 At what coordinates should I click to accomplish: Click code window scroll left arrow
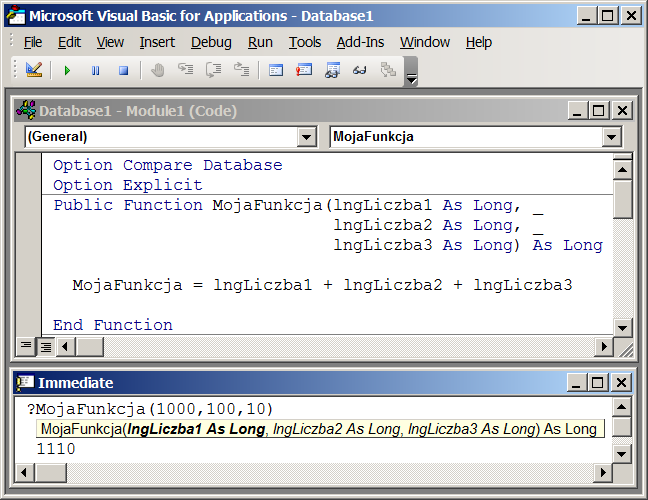(x=65, y=346)
